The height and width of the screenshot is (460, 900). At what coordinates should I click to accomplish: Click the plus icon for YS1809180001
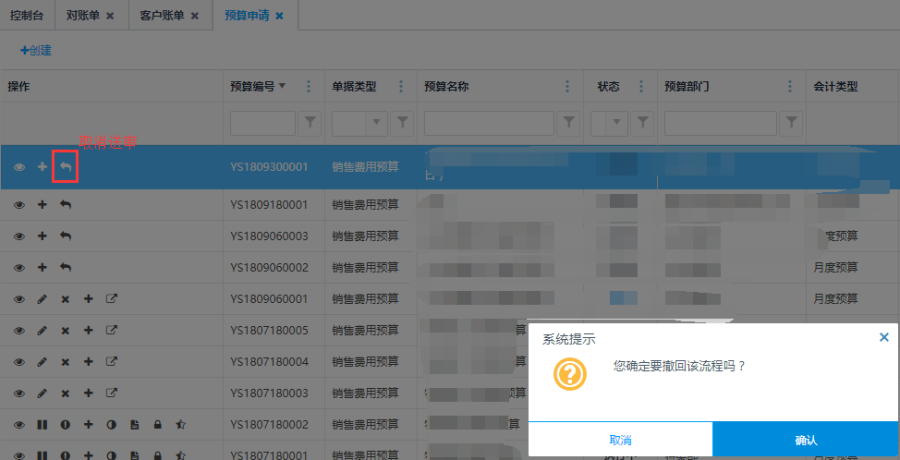tap(42, 205)
